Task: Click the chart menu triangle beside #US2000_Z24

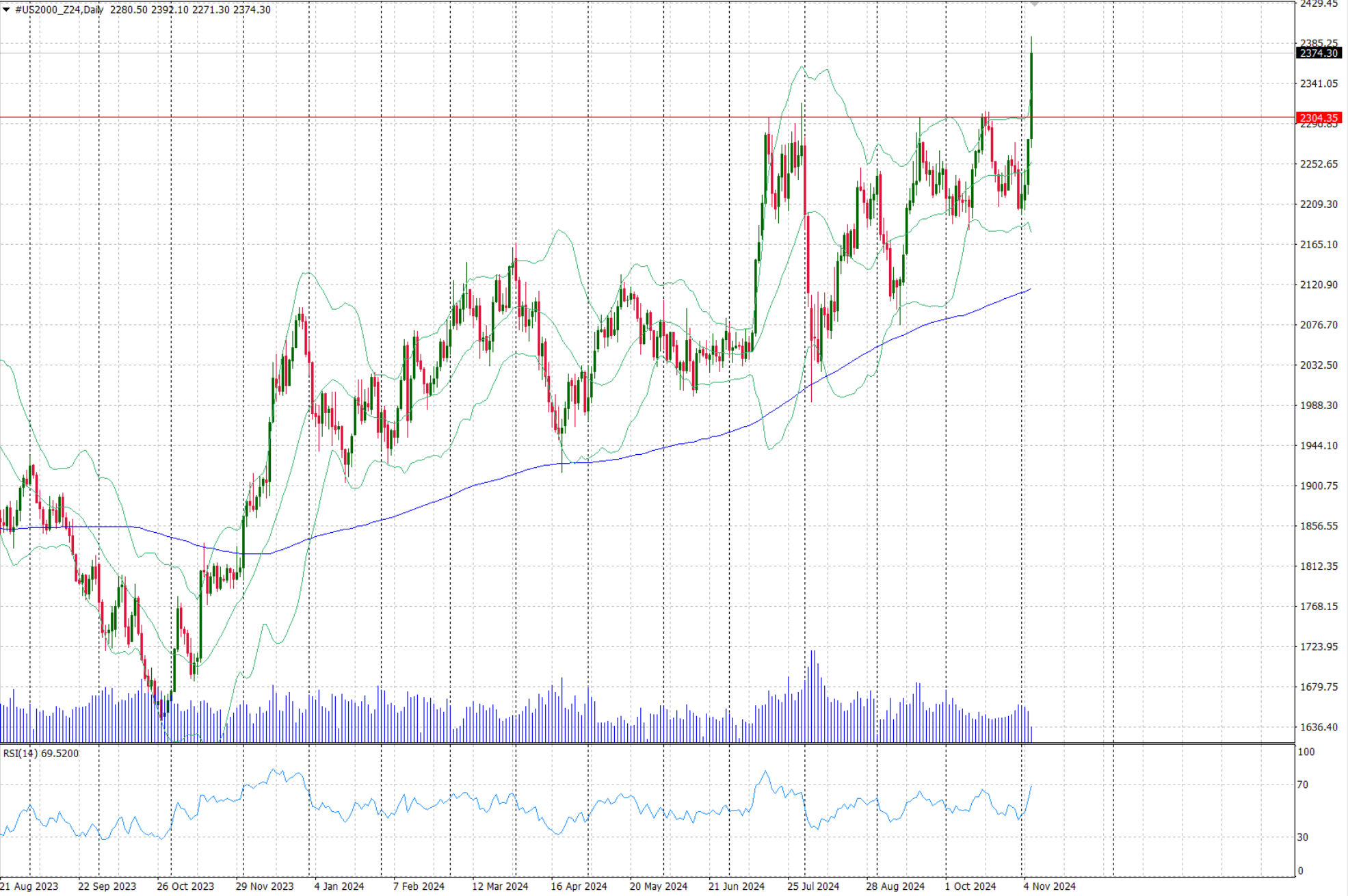Action: pos(6,10)
